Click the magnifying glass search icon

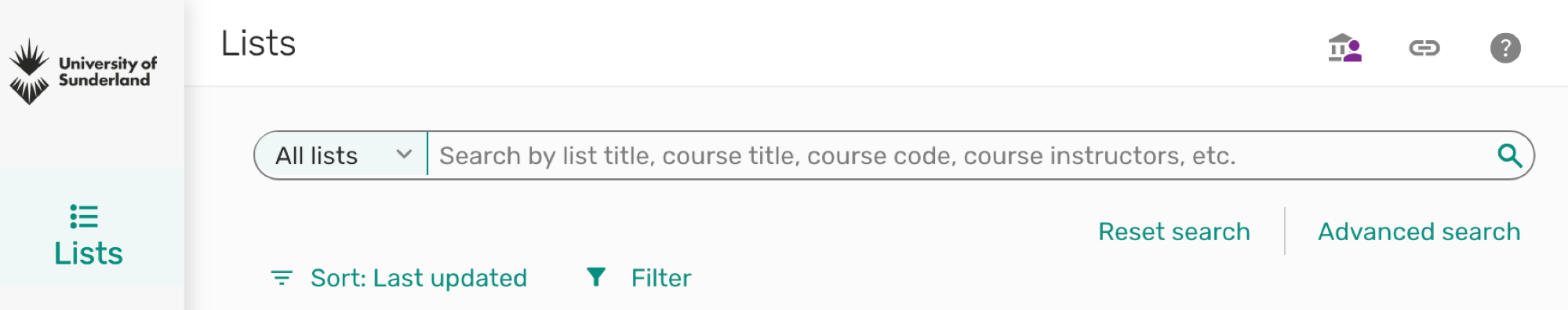tap(1509, 155)
